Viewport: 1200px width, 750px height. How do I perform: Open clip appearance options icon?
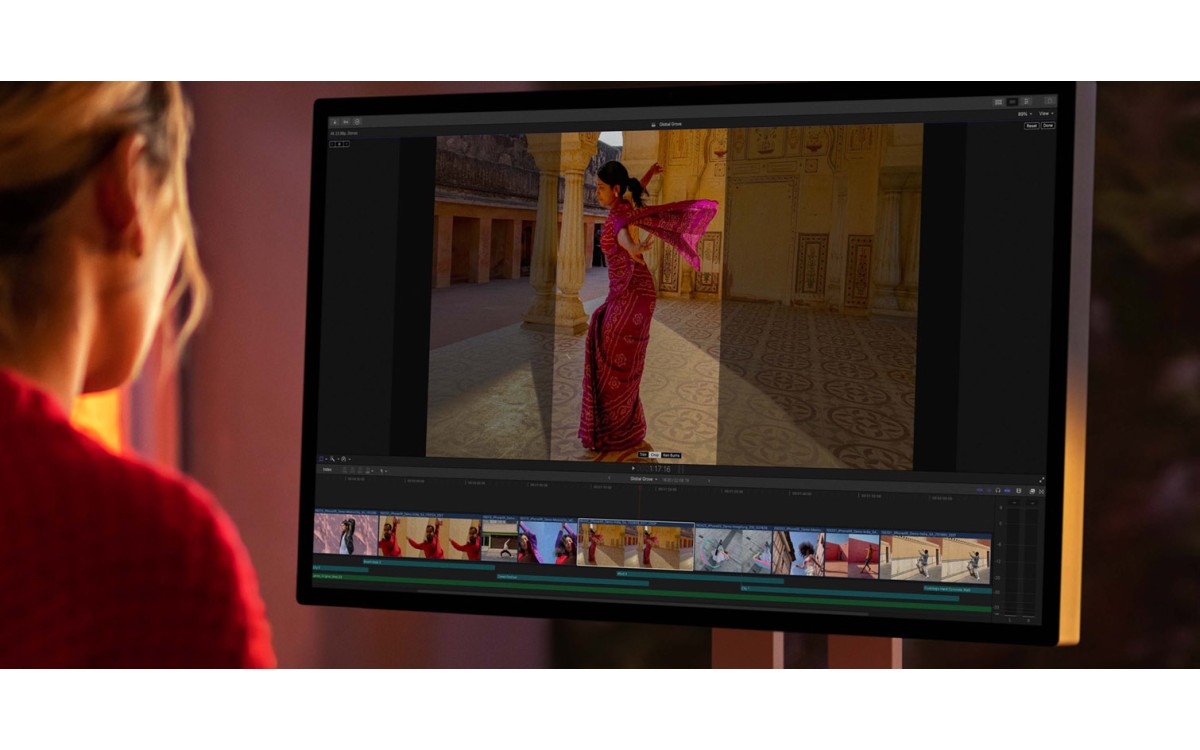[x=1018, y=490]
